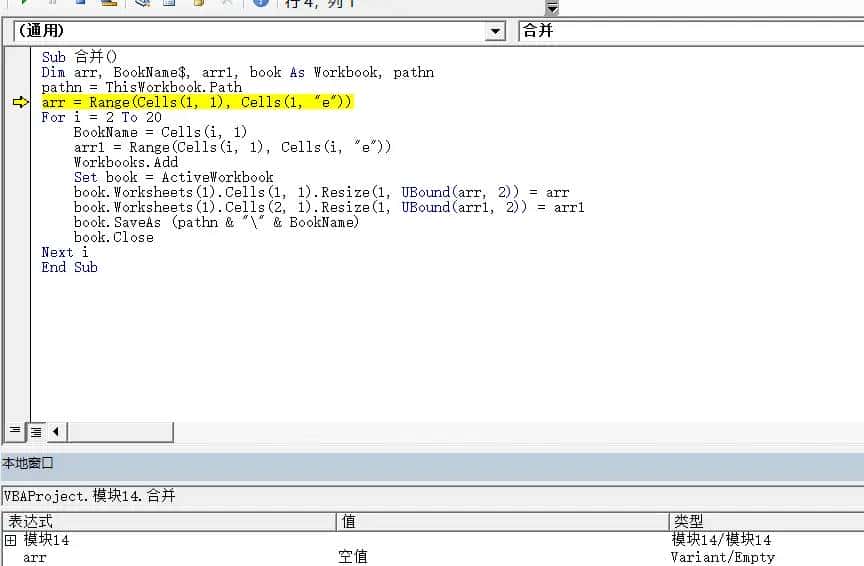Click the book.Close code line
The width and height of the screenshot is (864, 566).
[x=113, y=237]
